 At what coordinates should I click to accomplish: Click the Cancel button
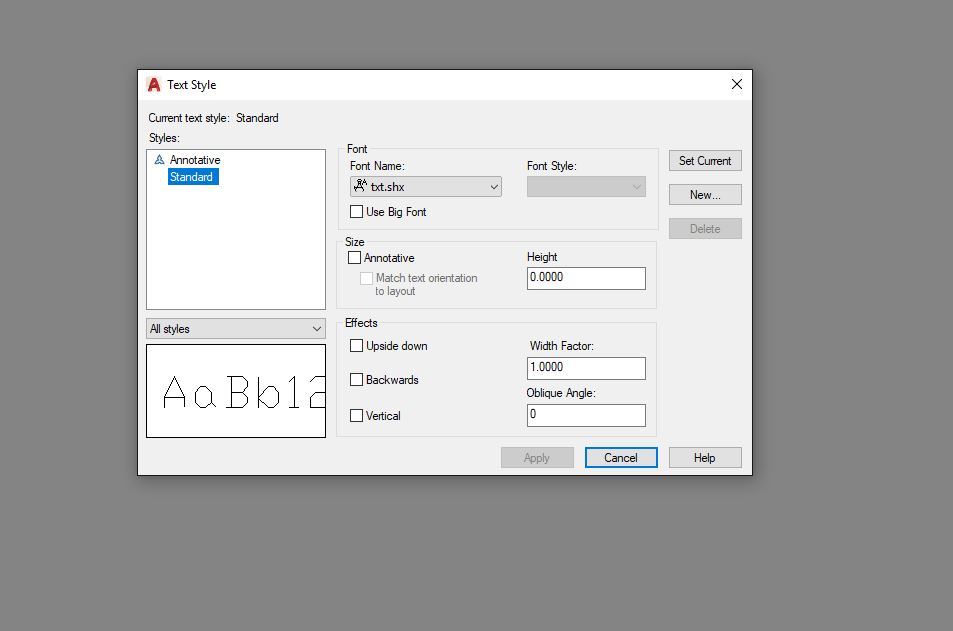point(621,458)
